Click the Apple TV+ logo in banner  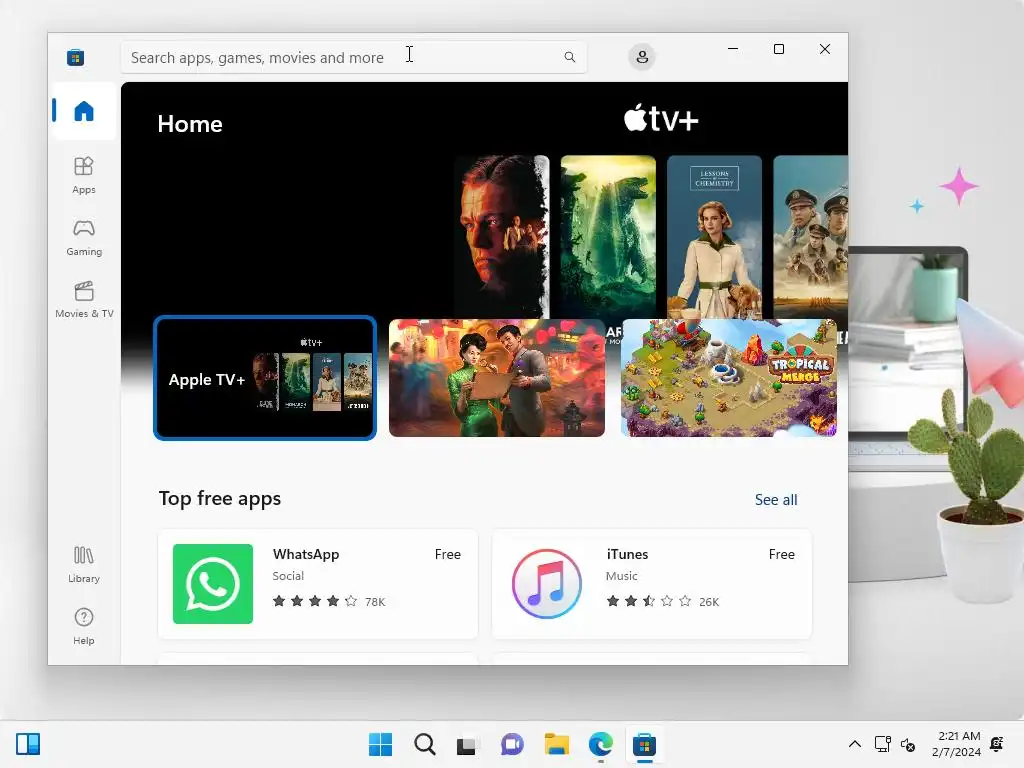[661, 119]
